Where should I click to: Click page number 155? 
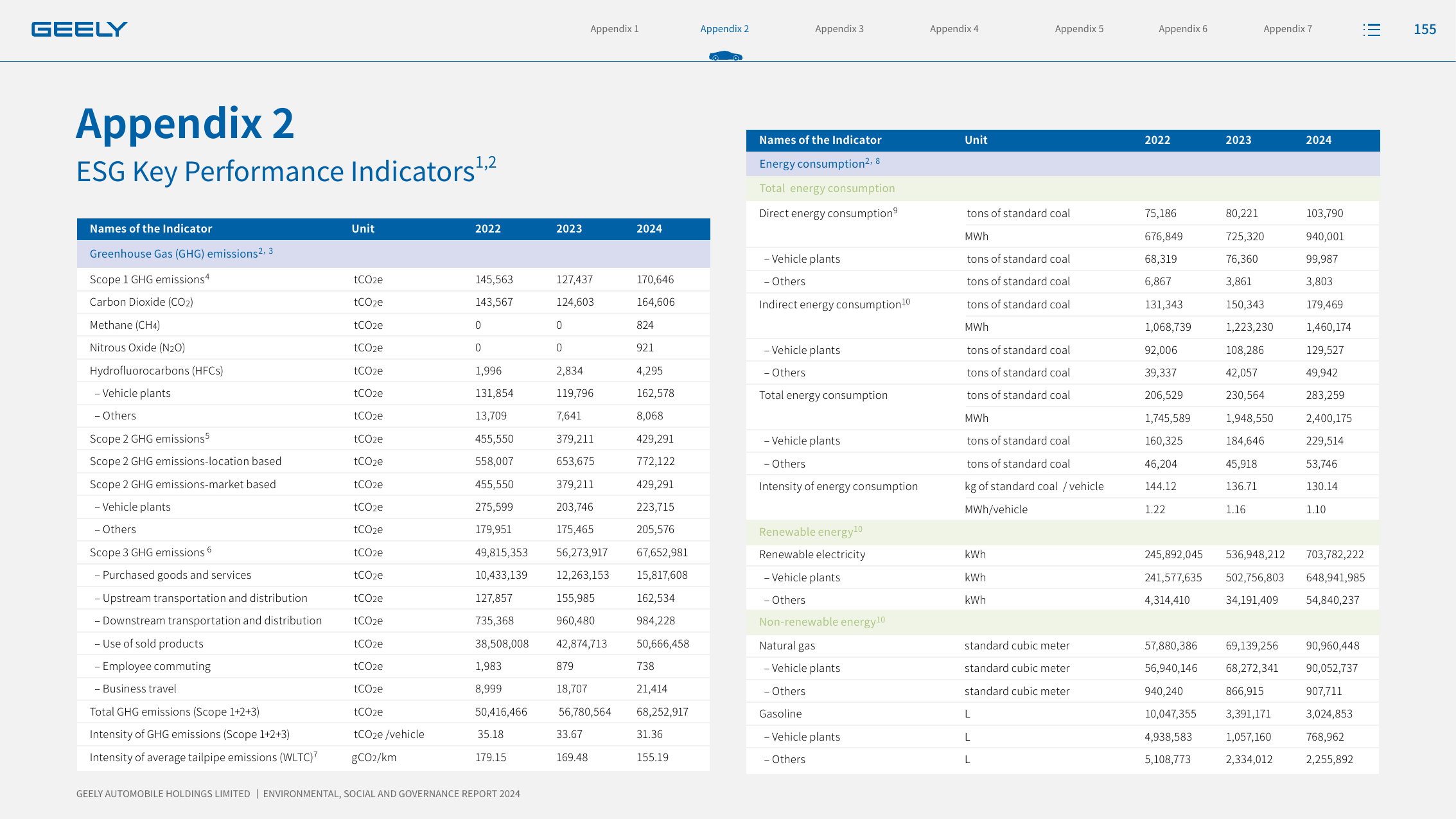(1425, 30)
